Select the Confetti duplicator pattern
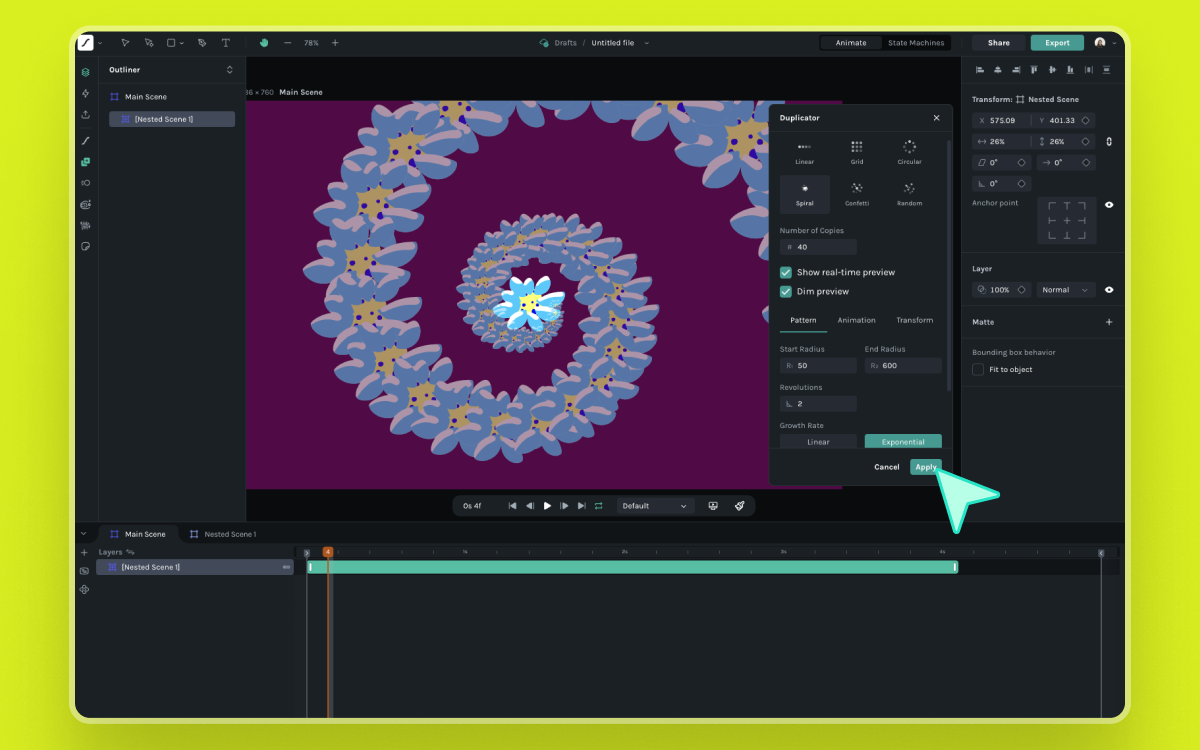 (x=857, y=194)
